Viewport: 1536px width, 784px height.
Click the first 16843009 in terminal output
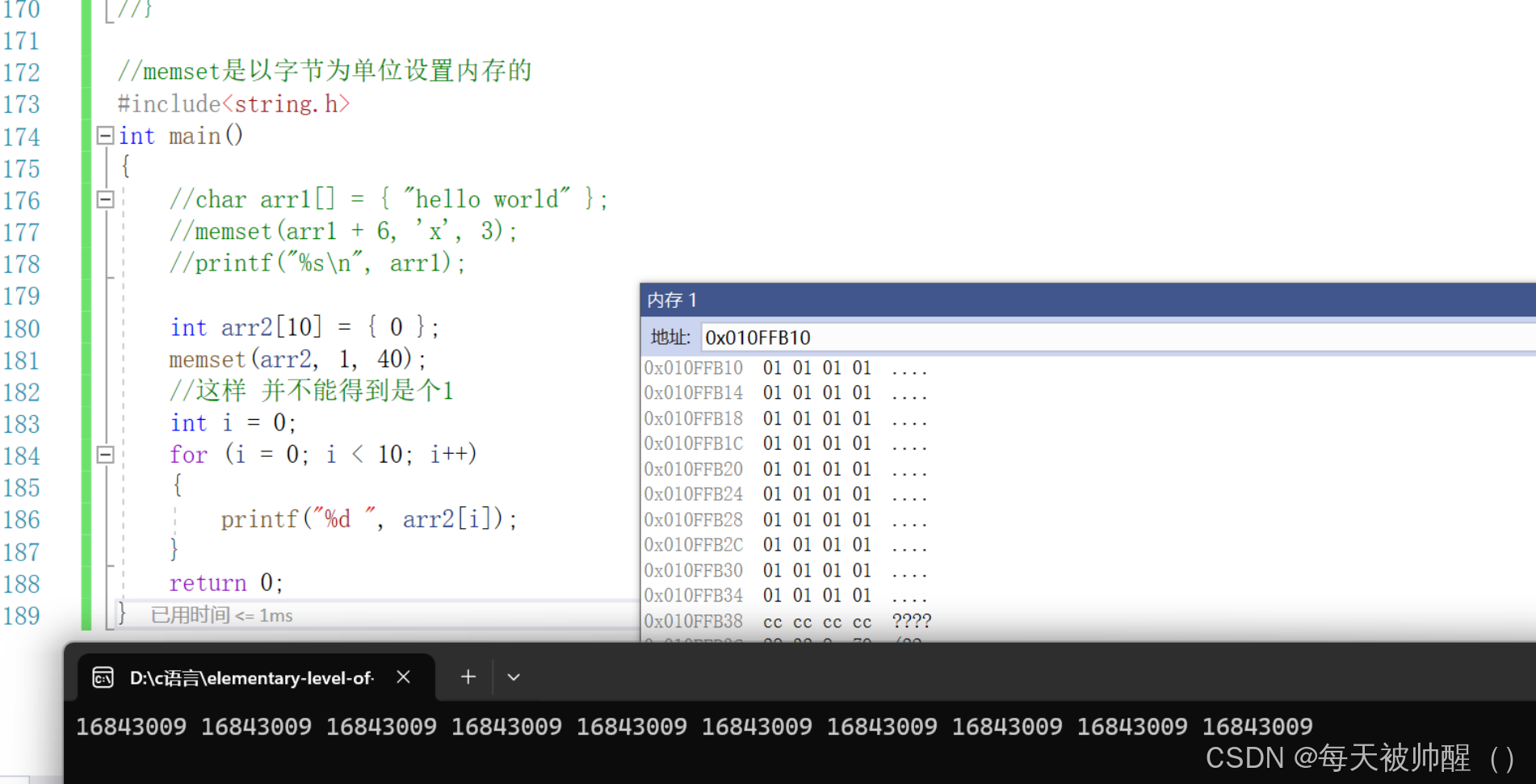(x=131, y=727)
